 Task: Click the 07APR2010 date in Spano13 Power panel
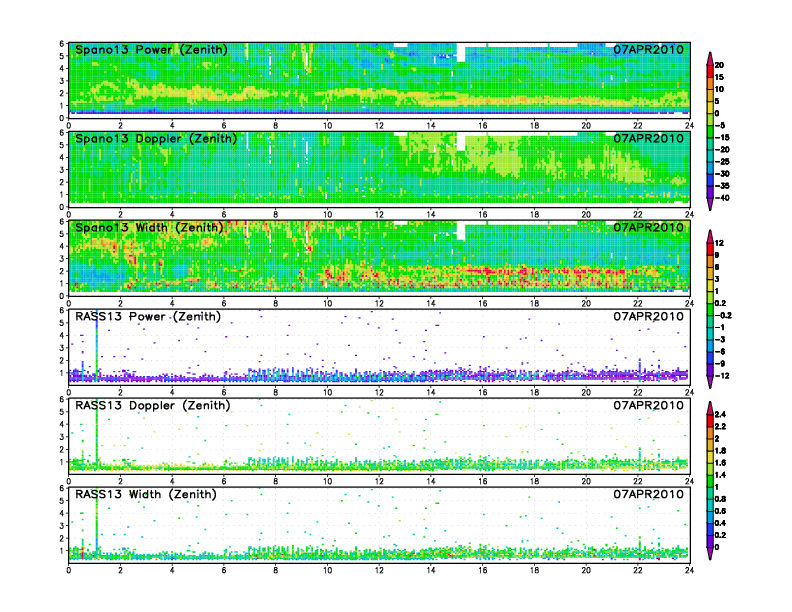pyautogui.click(x=649, y=50)
